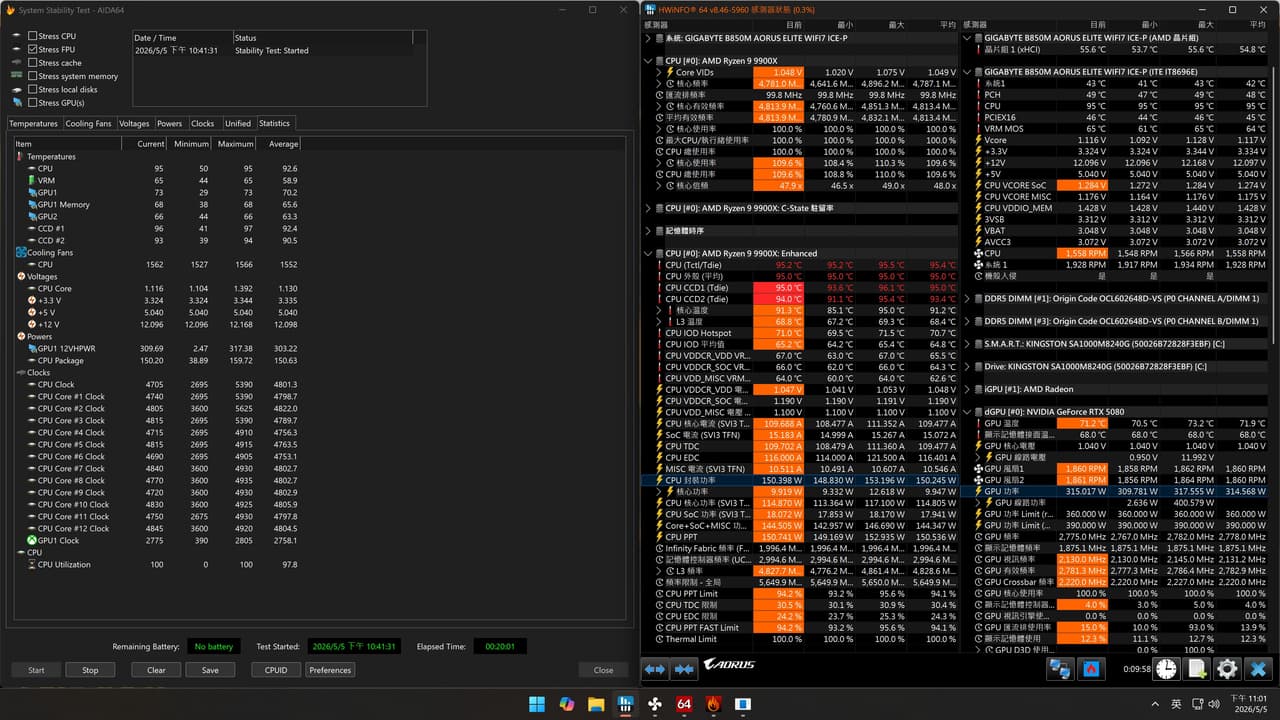The image size is (1280, 720).
Task: Select the Unified tab
Action: (238, 124)
